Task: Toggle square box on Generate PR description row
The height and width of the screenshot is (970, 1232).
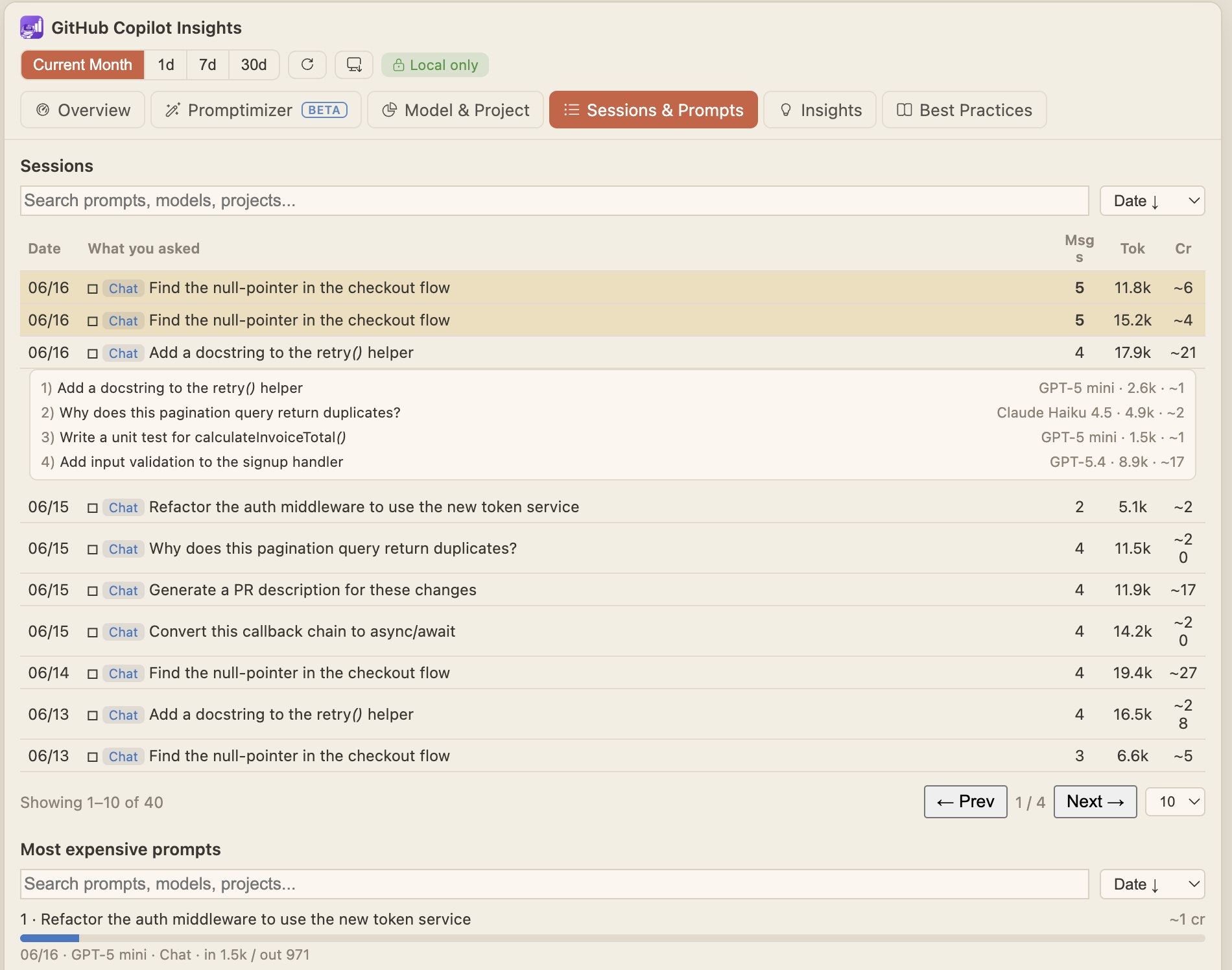Action: pyautogui.click(x=93, y=591)
